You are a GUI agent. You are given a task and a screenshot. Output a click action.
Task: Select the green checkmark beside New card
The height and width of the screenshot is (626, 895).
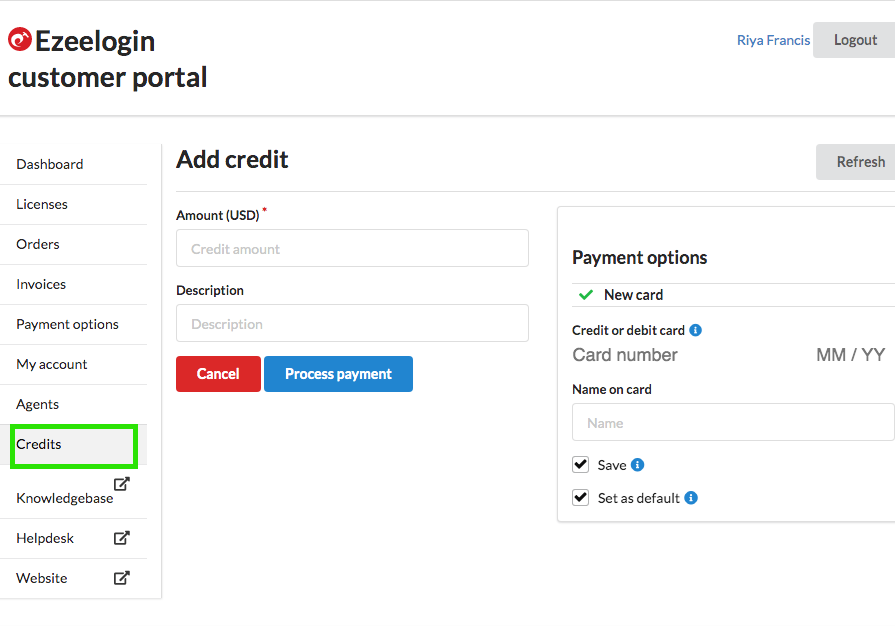pyautogui.click(x=586, y=295)
